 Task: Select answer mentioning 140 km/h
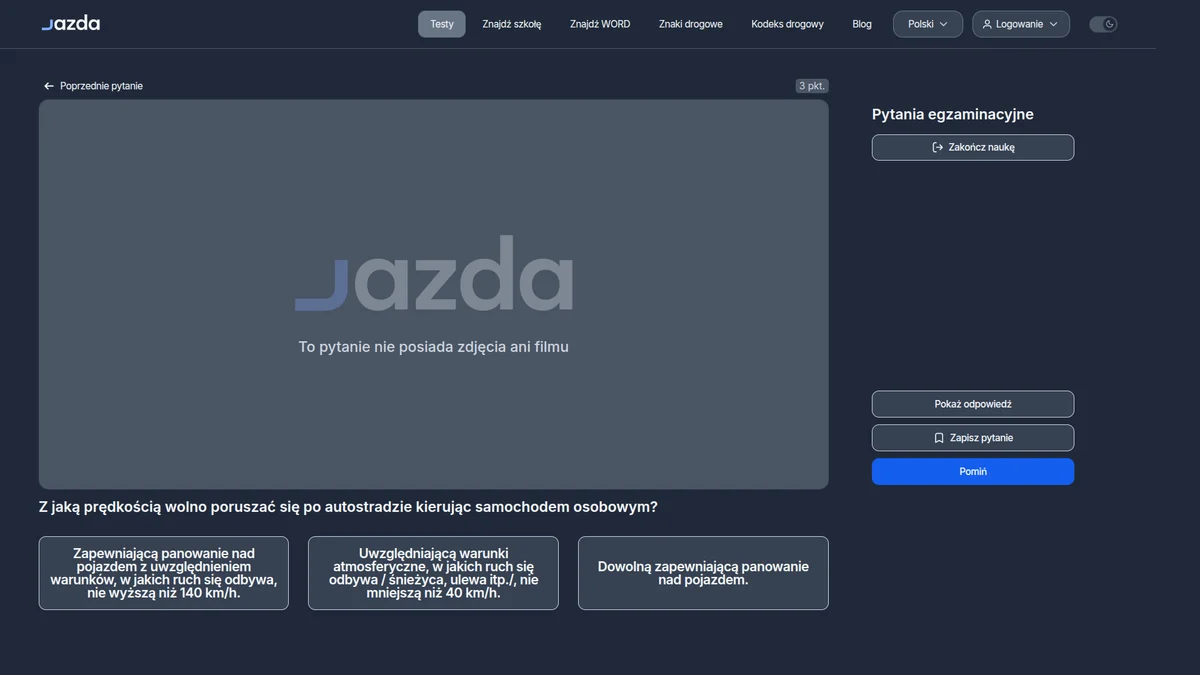(x=164, y=573)
